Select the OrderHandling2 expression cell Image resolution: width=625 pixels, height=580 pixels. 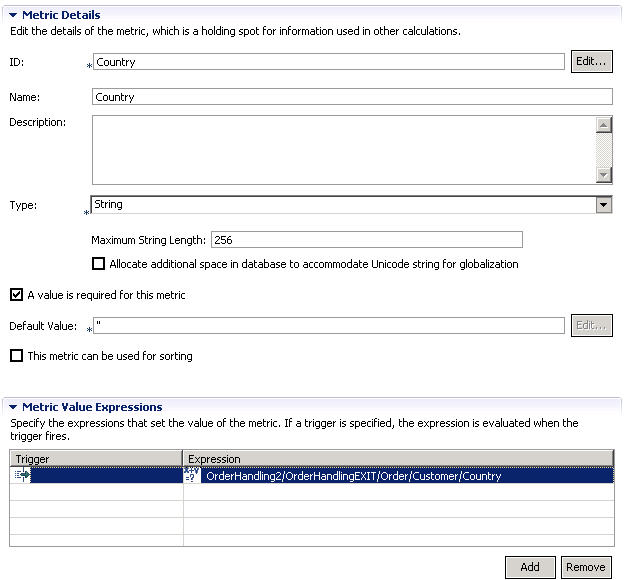(x=400, y=476)
